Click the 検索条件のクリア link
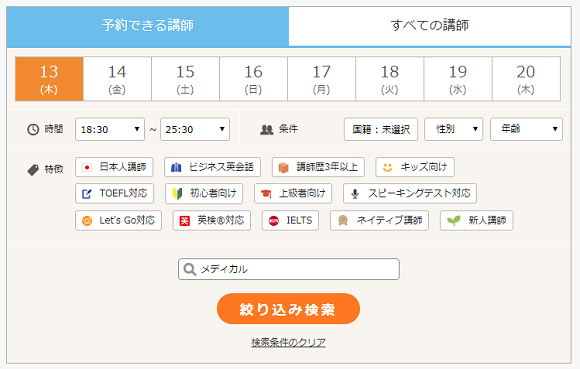 click(x=289, y=342)
